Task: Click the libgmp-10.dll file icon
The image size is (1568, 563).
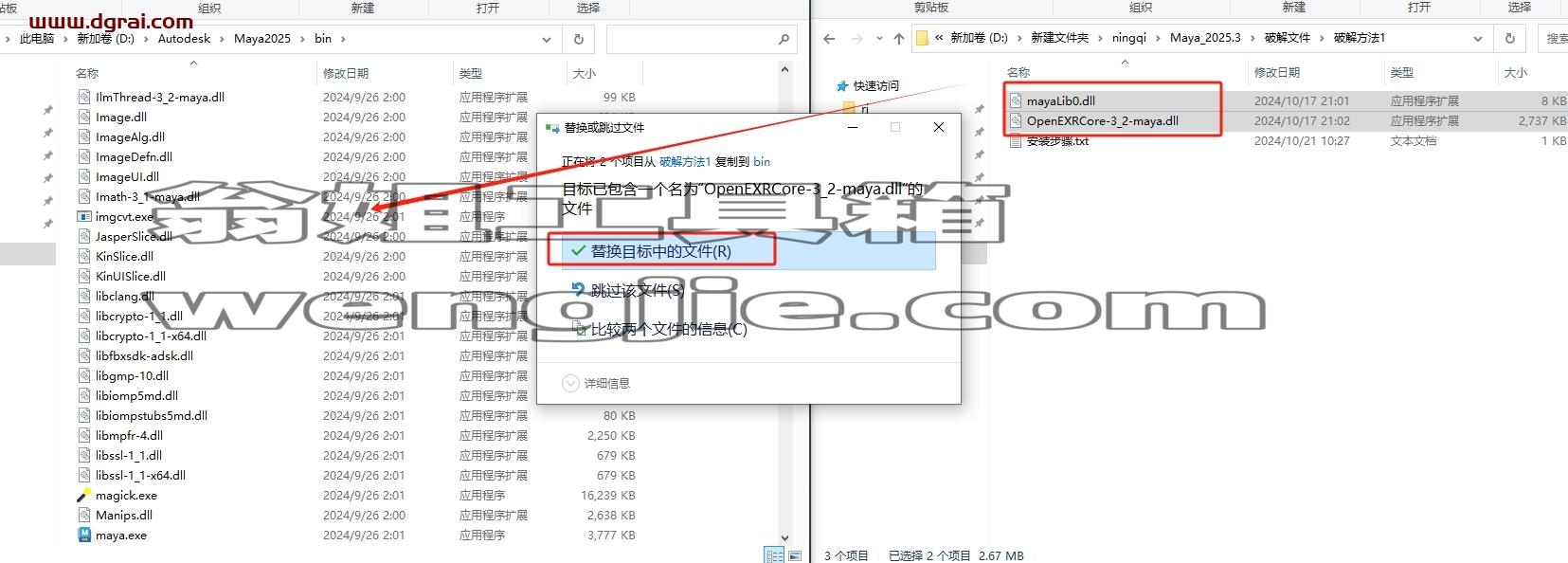Action: click(x=84, y=375)
